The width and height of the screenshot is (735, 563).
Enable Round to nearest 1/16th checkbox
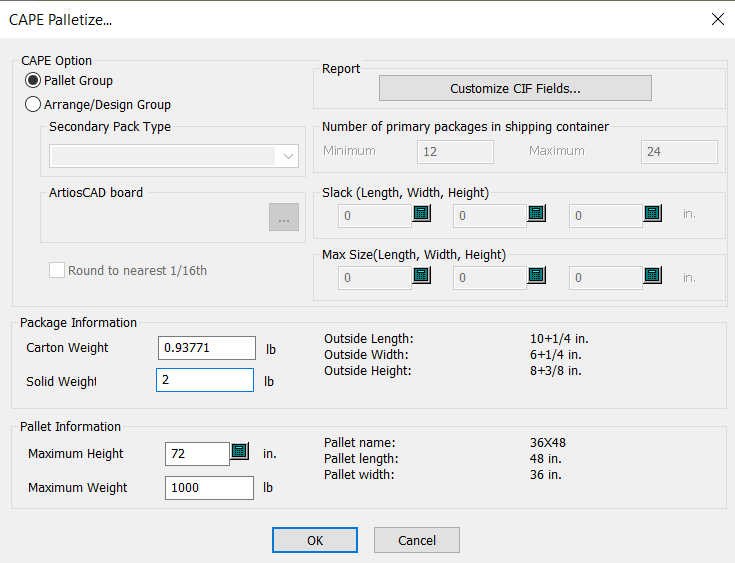tap(58, 271)
